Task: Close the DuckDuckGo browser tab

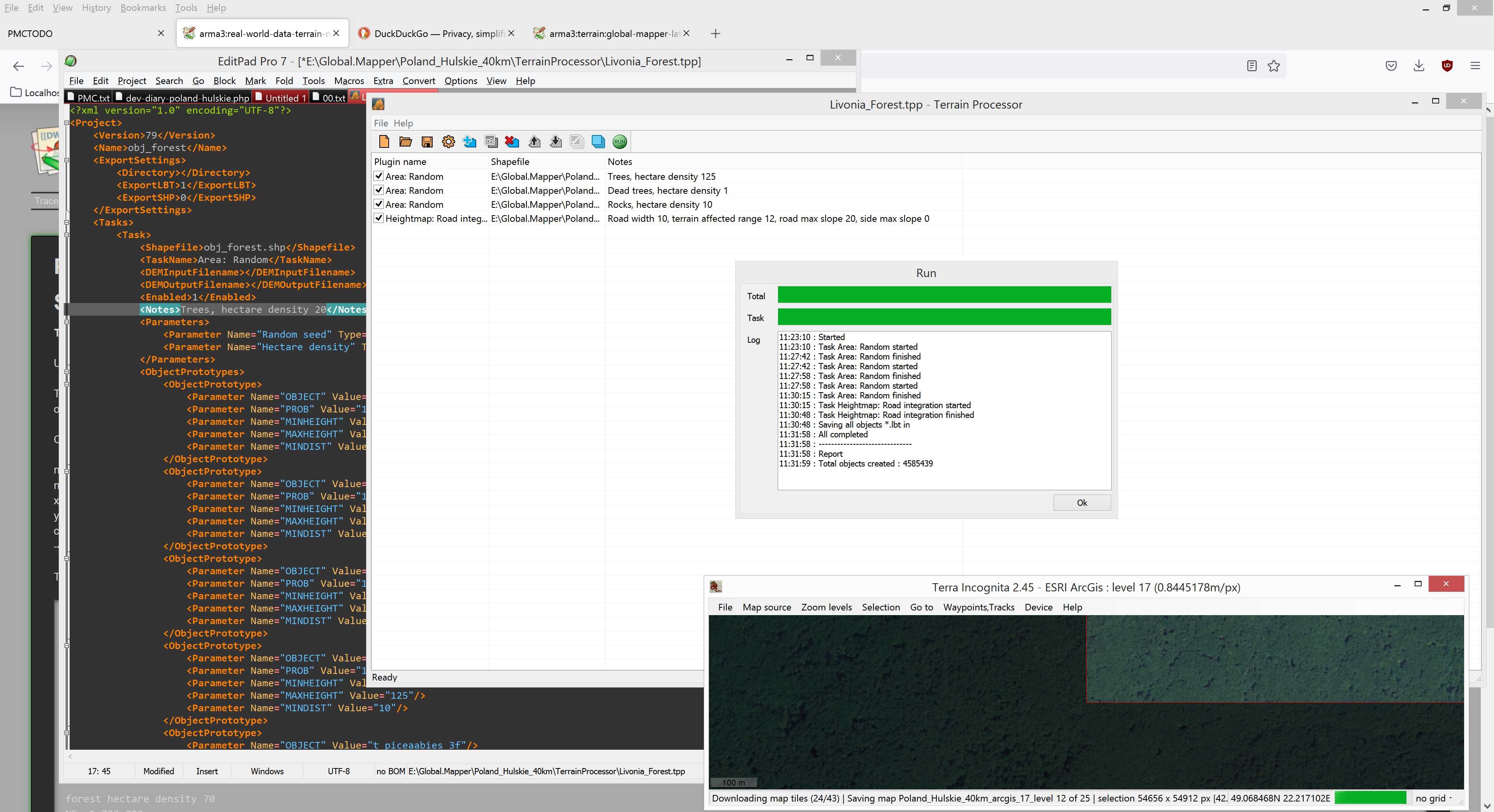Action: pyautogui.click(x=511, y=33)
